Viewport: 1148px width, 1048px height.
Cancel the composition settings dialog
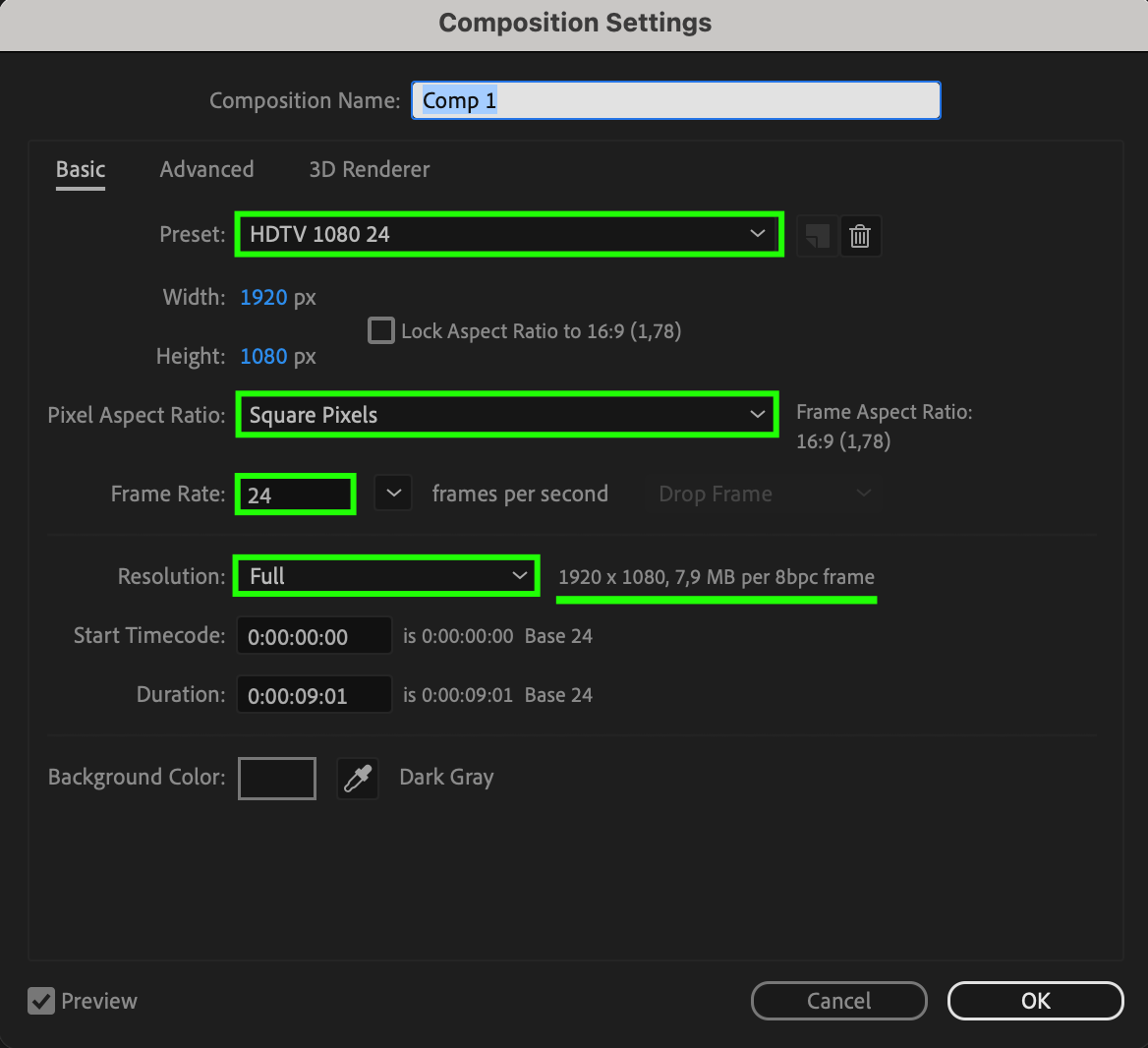[838, 1001]
